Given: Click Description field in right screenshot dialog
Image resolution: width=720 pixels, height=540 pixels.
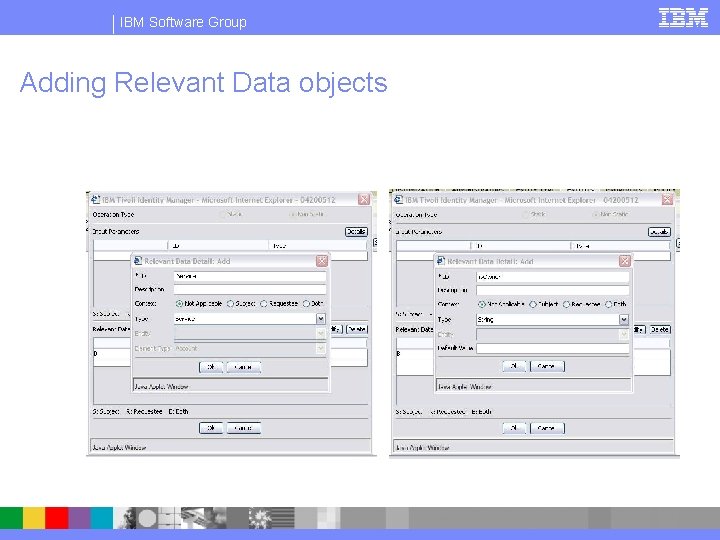Looking at the screenshot, I should 553,290.
